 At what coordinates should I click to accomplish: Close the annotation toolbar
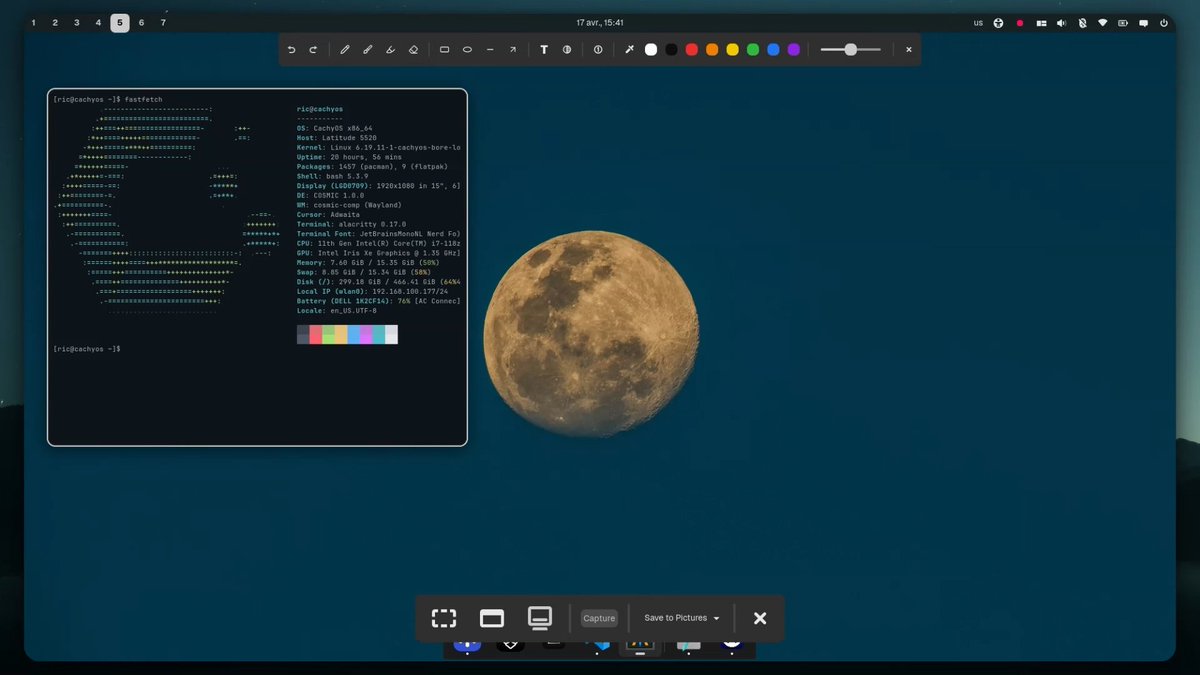909,49
